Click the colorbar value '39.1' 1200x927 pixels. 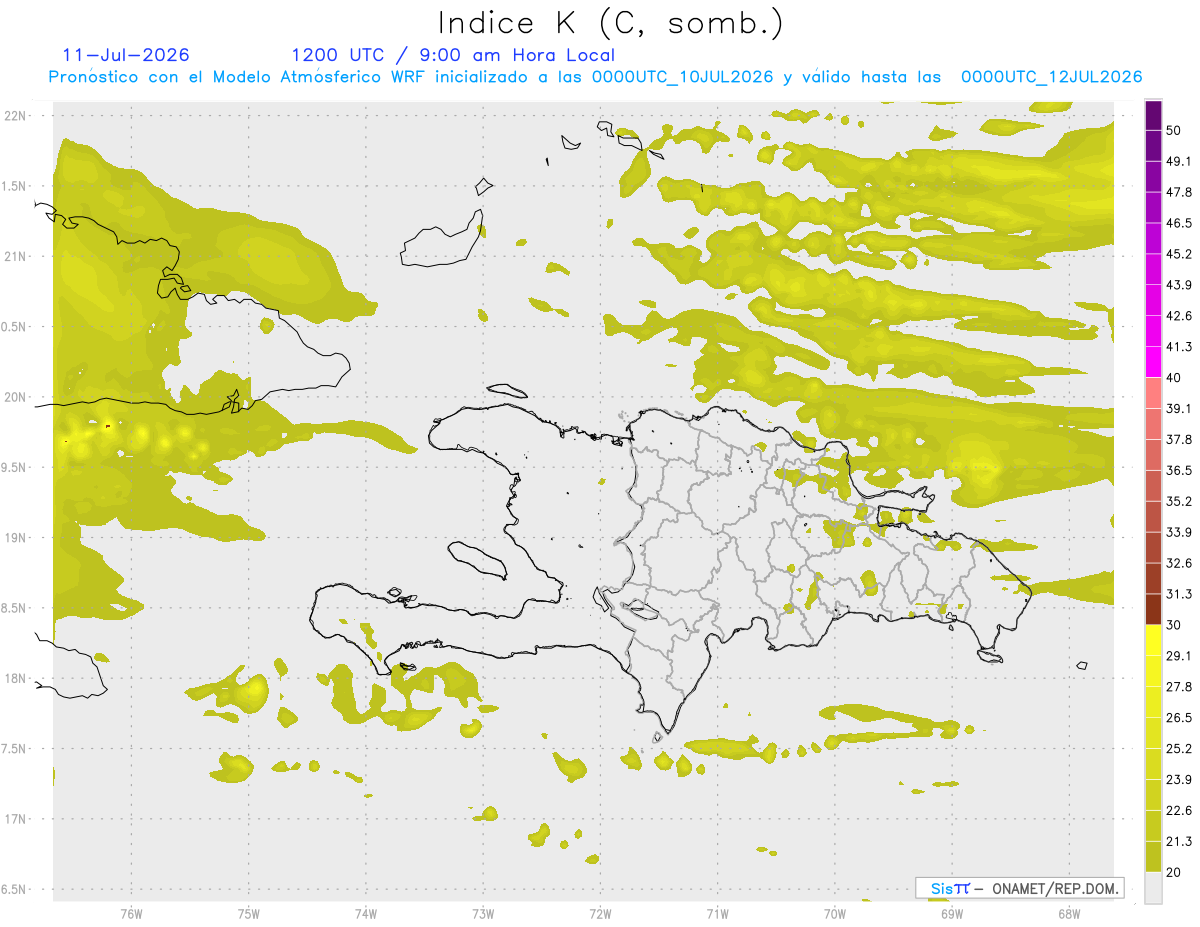[x=1180, y=408]
